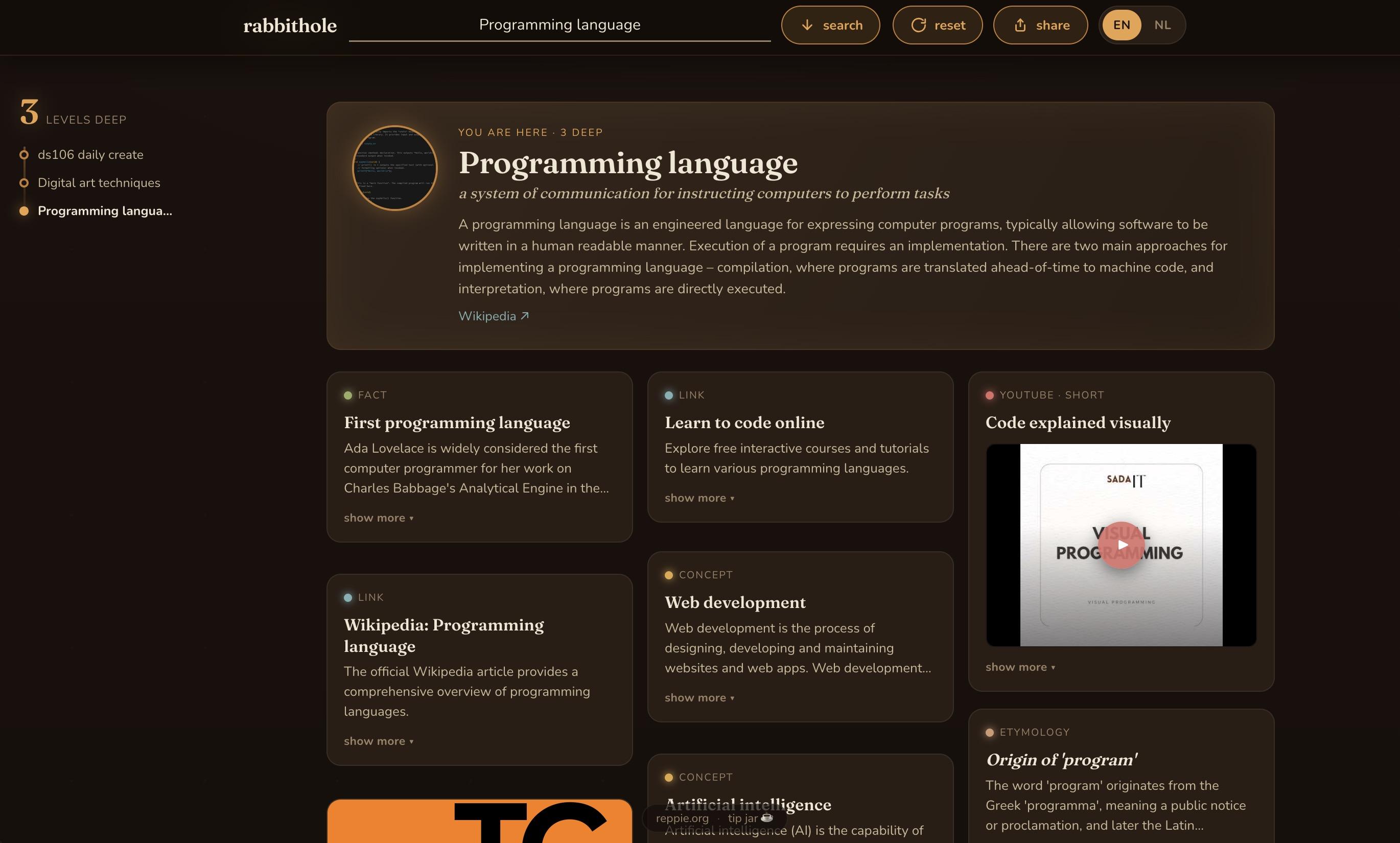
Task: Open Wikipedia: Programming language card title
Action: tap(444, 636)
